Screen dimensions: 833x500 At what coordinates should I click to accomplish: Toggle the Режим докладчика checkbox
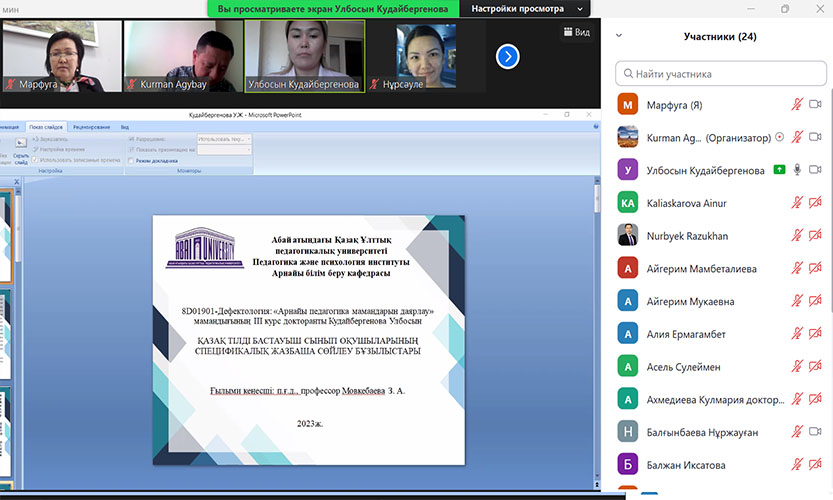[x=131, y=160]
